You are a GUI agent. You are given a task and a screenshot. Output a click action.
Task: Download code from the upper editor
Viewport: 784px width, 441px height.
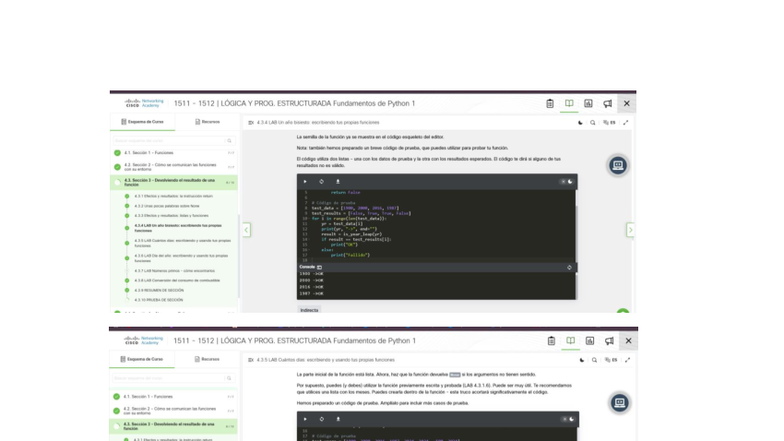click(x=337, y=182)
